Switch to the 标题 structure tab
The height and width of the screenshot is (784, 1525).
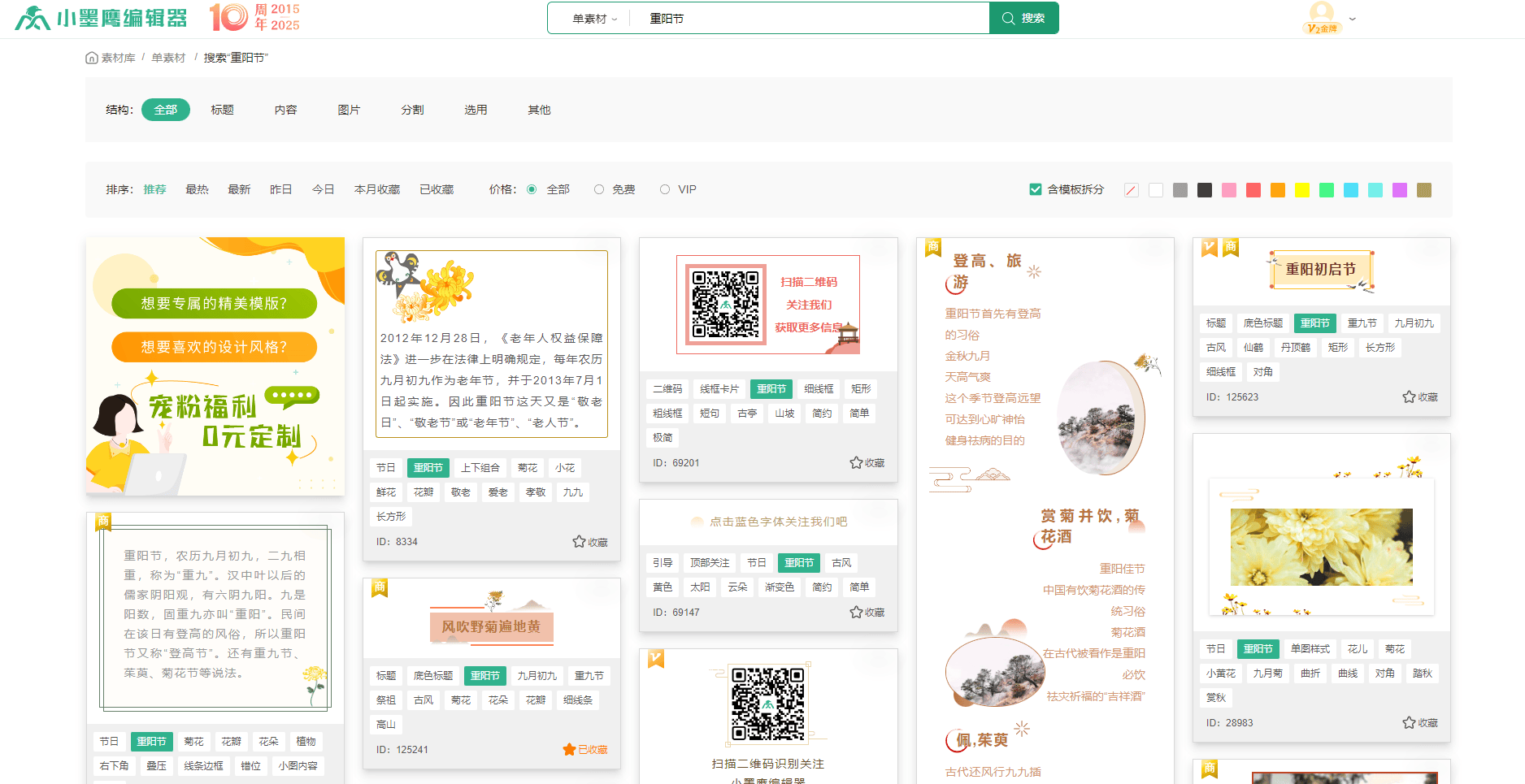click(x=222, y=110)
